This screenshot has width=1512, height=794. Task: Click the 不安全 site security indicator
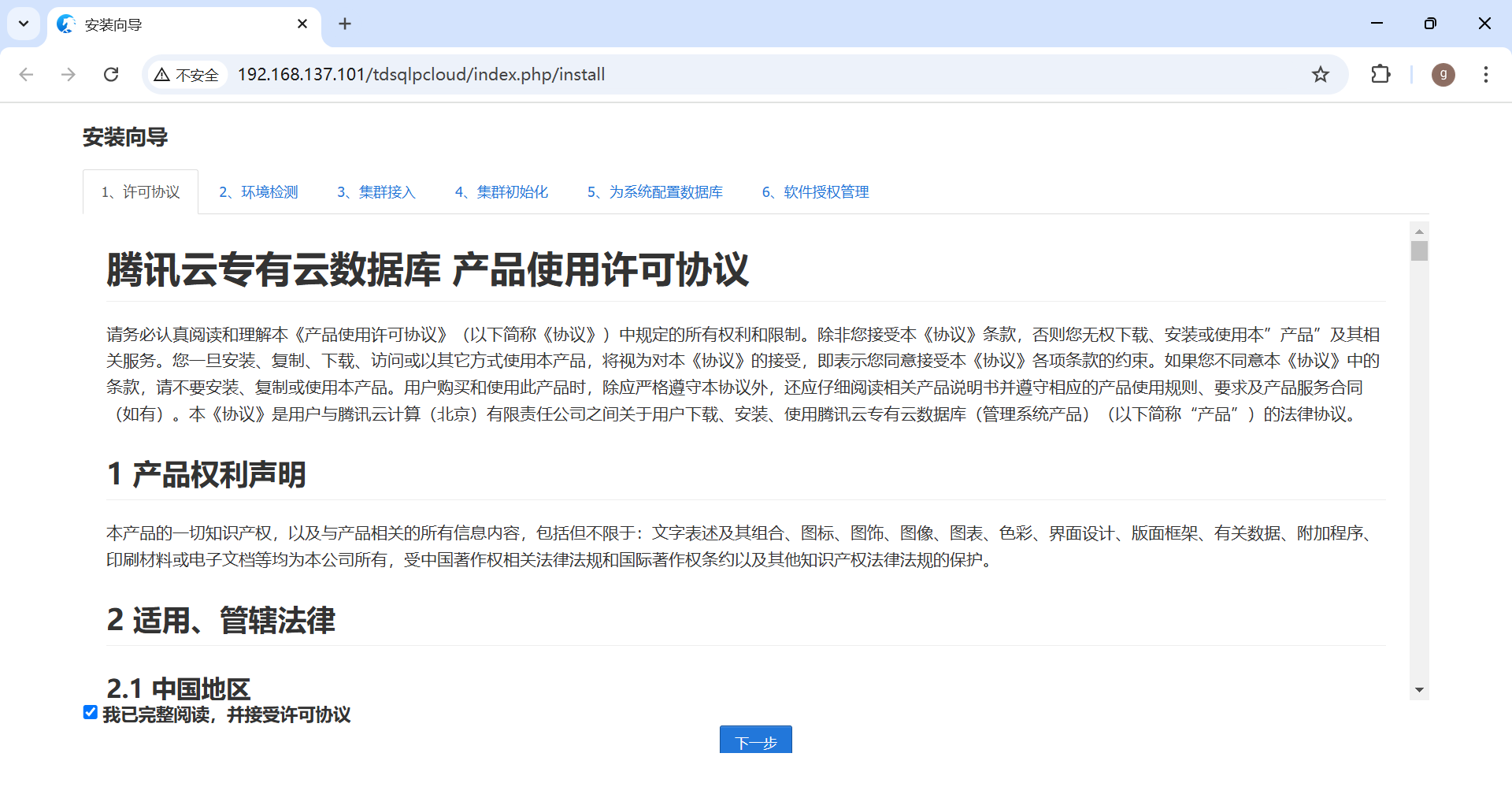[187, 75]
